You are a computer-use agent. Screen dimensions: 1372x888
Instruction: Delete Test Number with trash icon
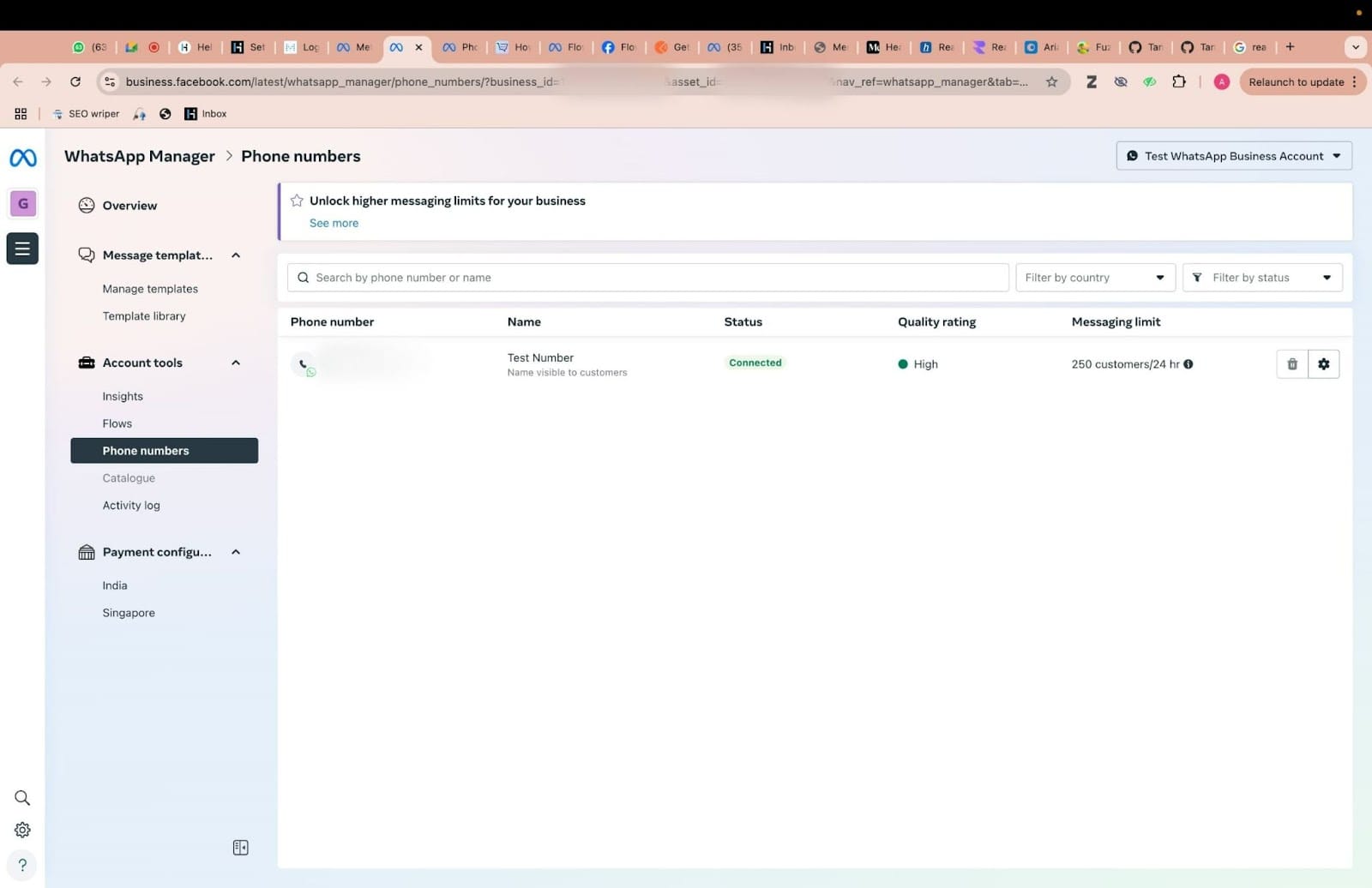1292,364
